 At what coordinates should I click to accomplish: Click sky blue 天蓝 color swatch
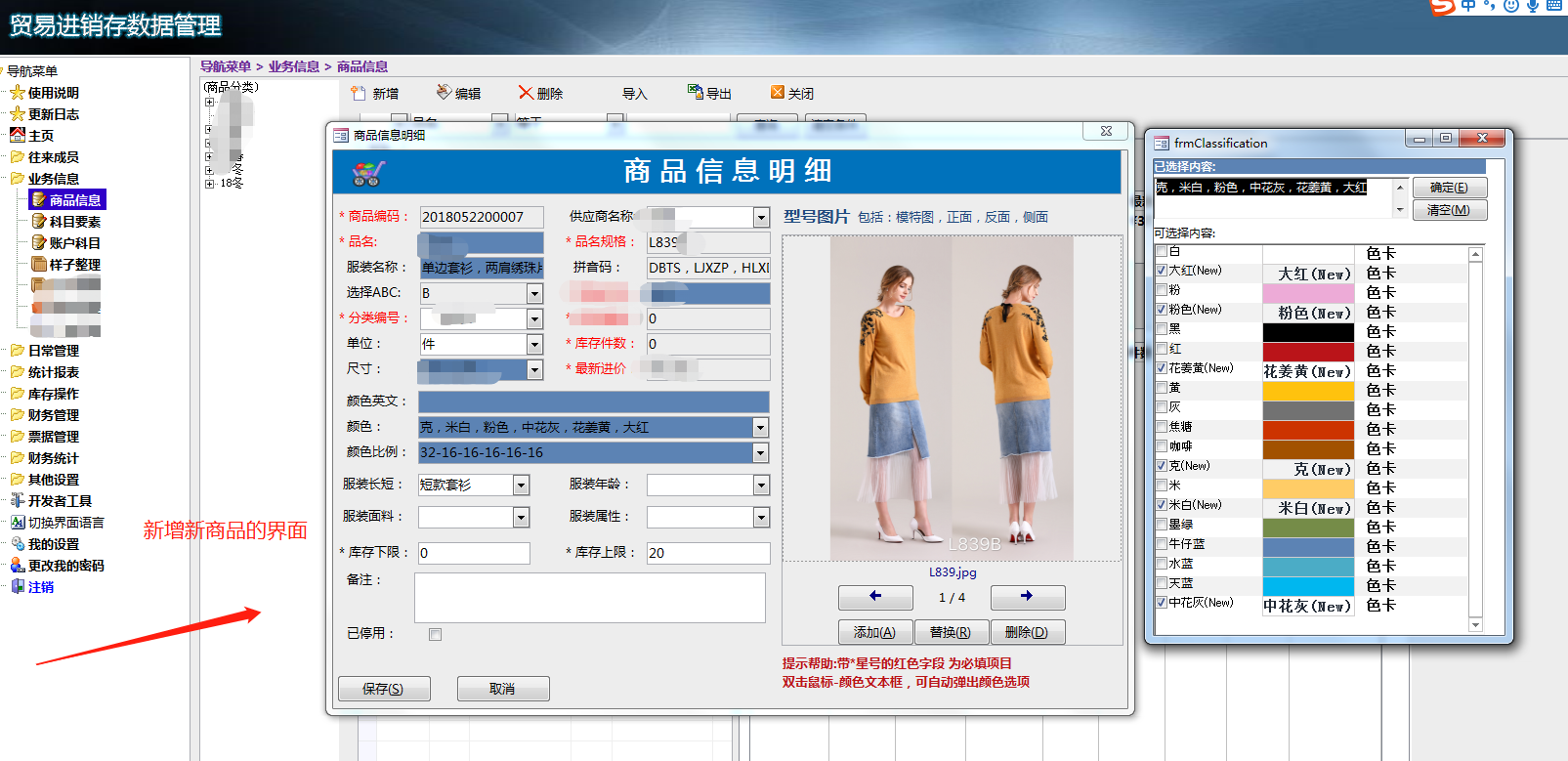pos(1308,586)
